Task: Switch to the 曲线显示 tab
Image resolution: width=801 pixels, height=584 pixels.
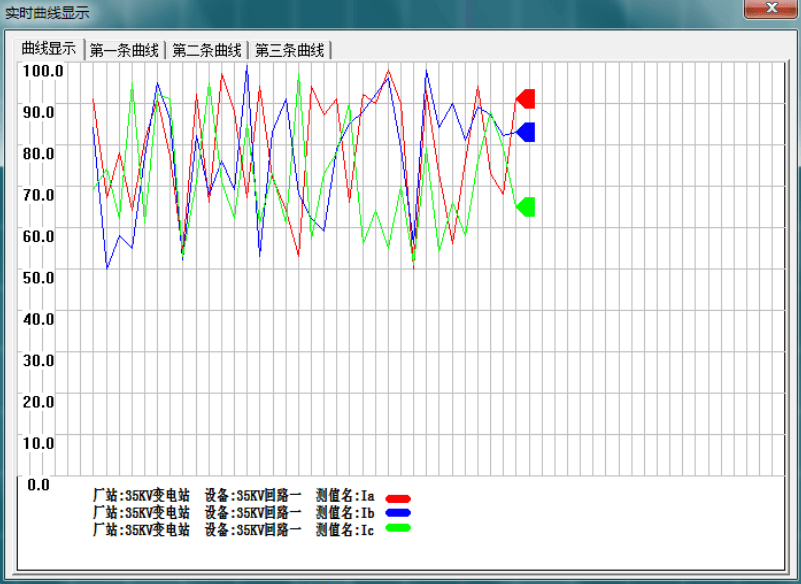Action: pyautogui.click(x=49, y=49)
